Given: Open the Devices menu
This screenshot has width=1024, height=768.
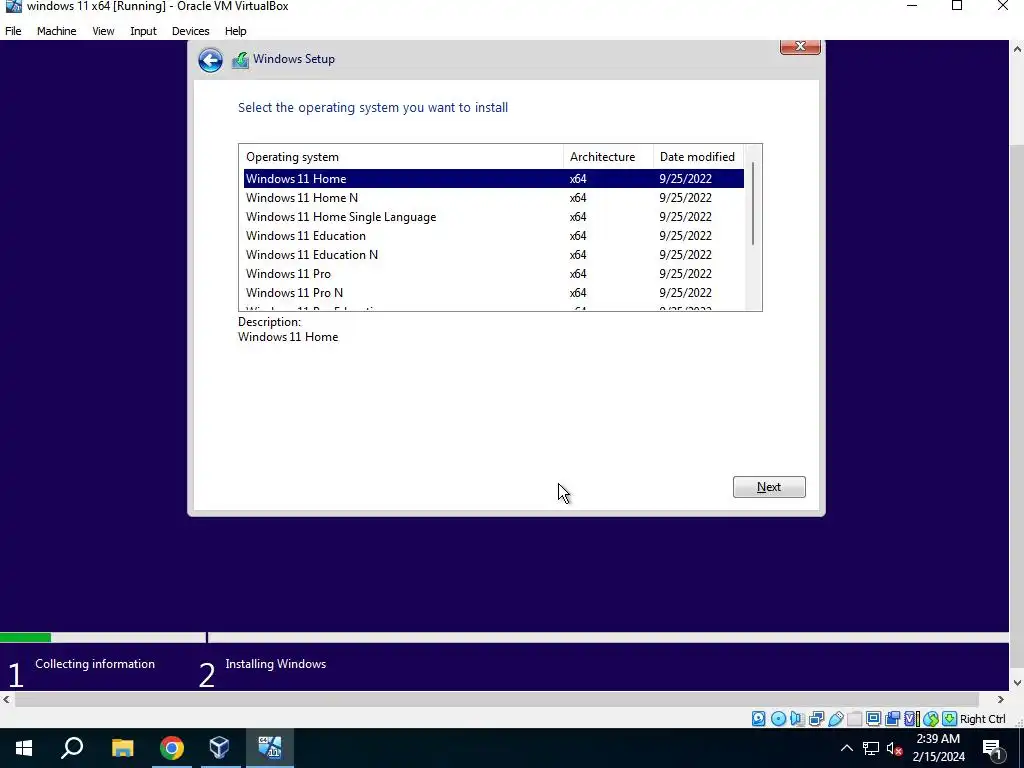Looking at the screenshot, I should (x=190, y=31).
